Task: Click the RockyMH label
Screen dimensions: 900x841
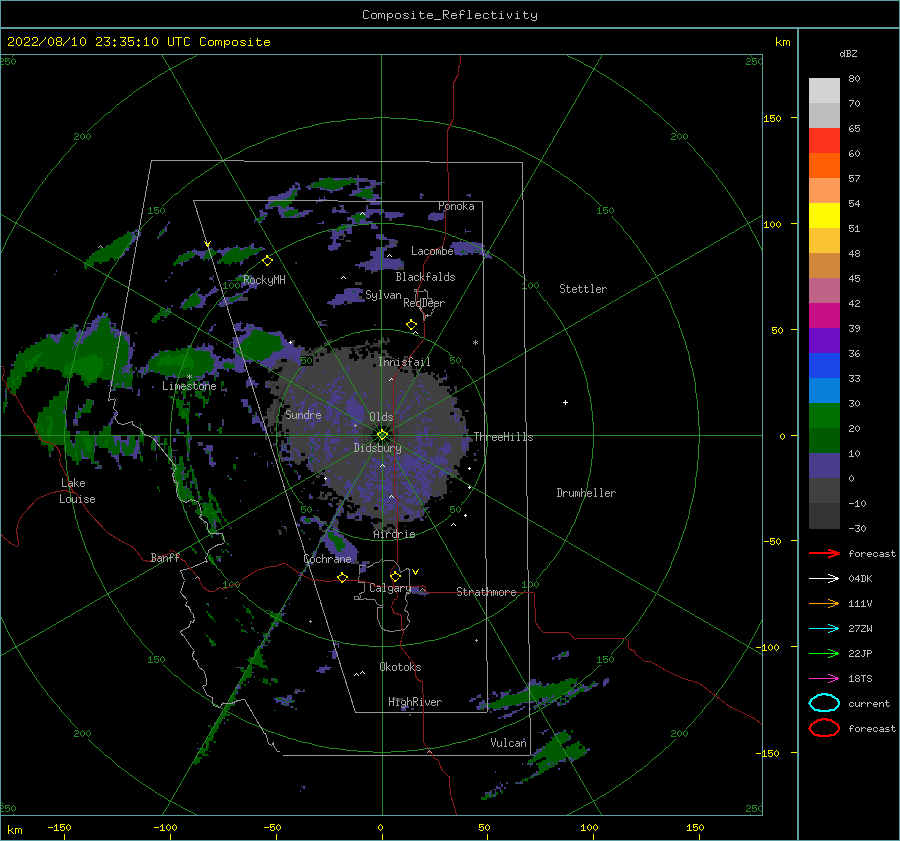Action: tap(264, 280)
